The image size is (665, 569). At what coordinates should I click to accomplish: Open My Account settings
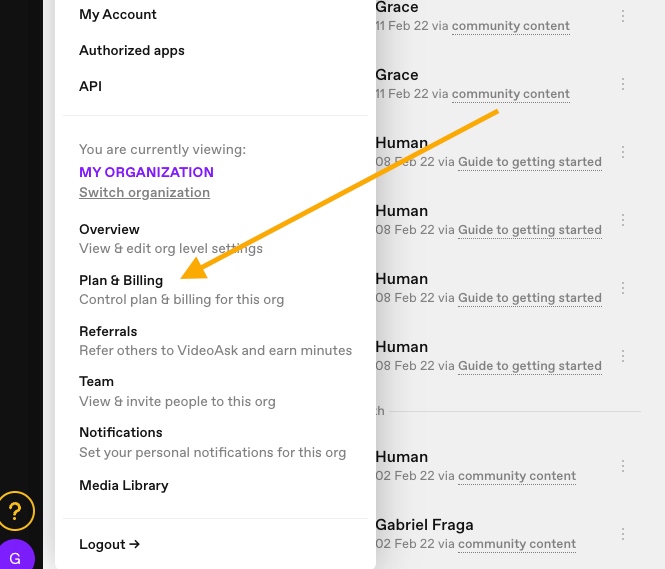tap(118, 14)
